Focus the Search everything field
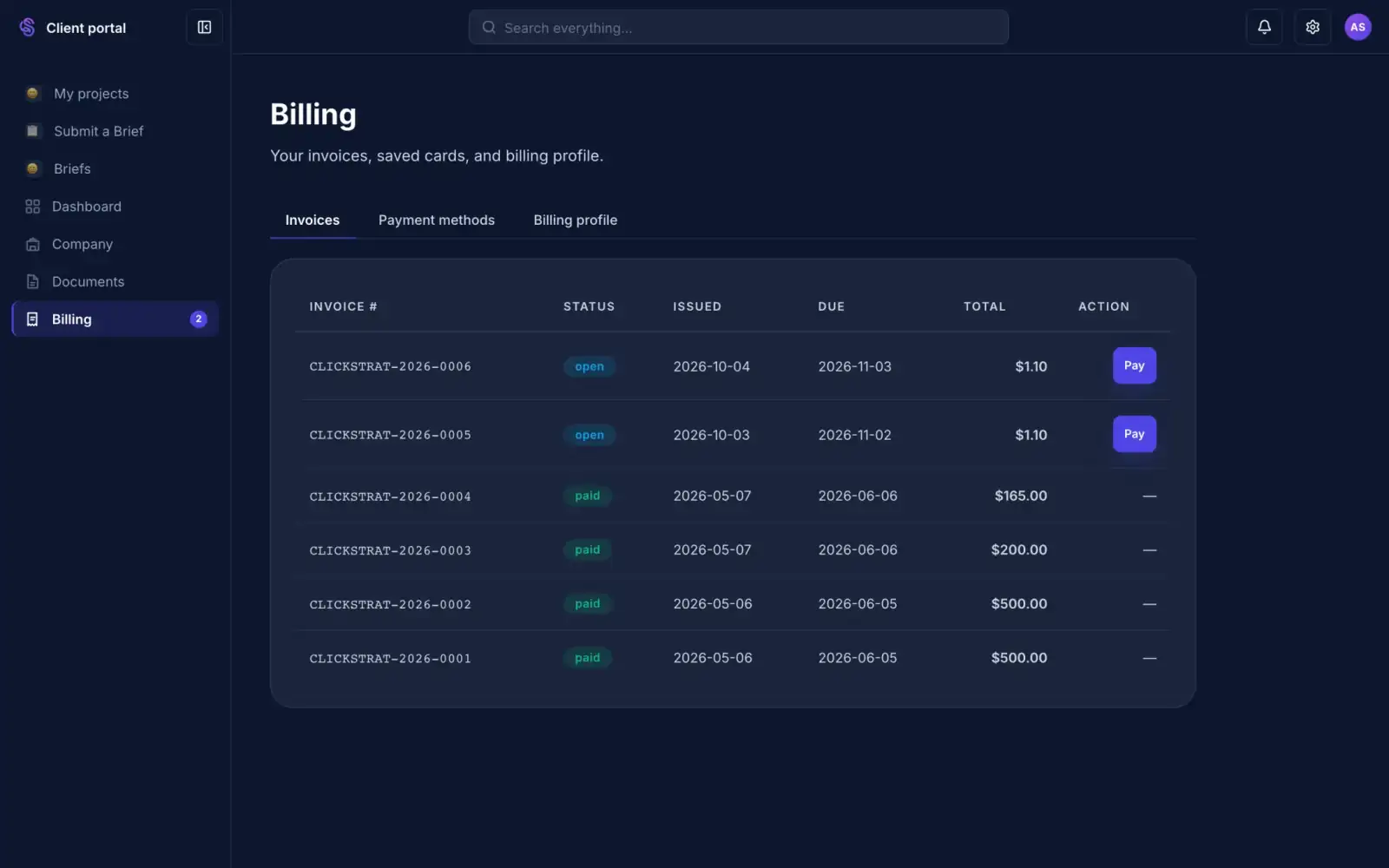The width and height of the screenshot is (1389, 868). click(x=738, y=28)
